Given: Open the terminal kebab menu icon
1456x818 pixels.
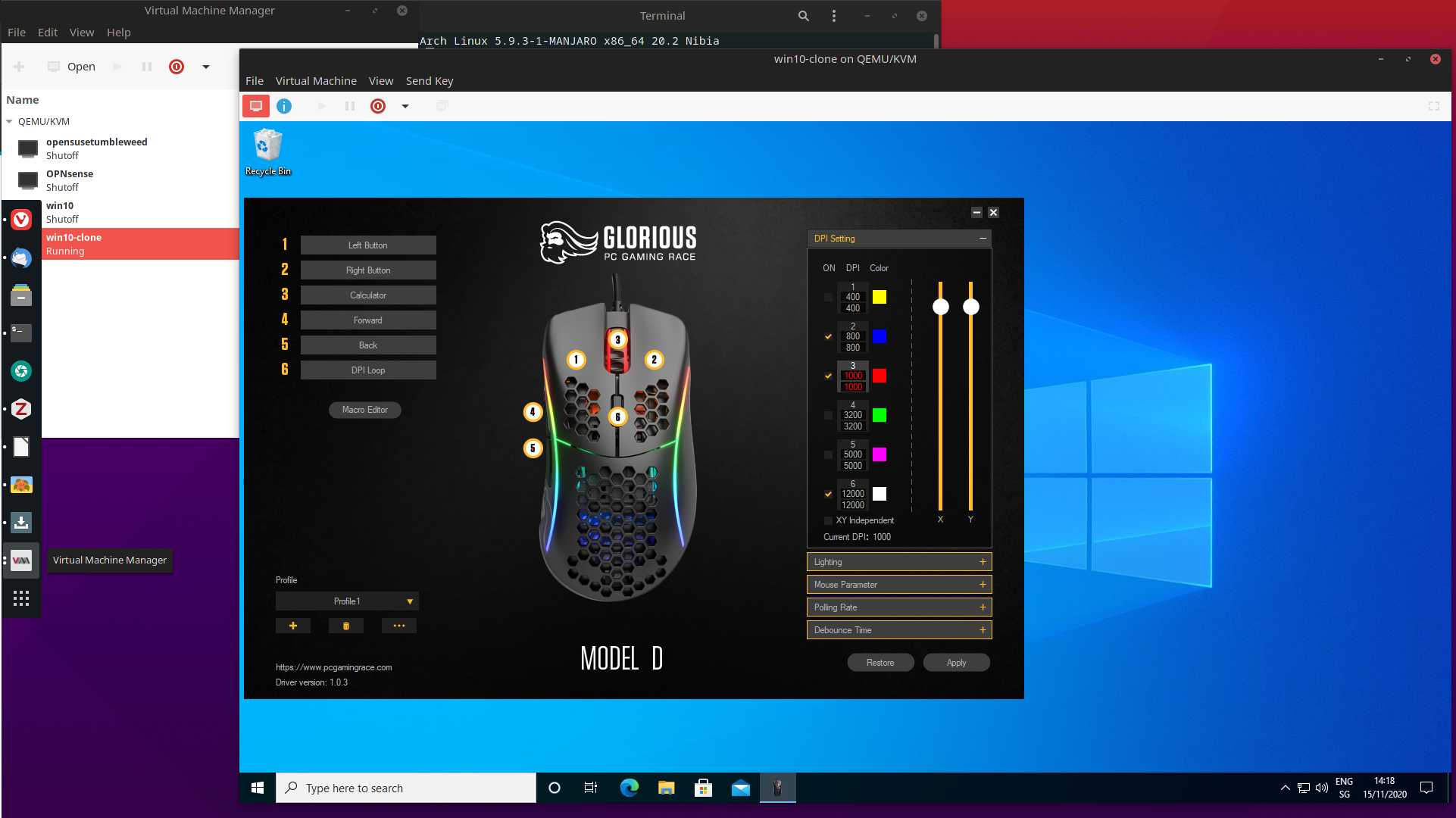Looking at the screenshot, I should pos(834,16).
